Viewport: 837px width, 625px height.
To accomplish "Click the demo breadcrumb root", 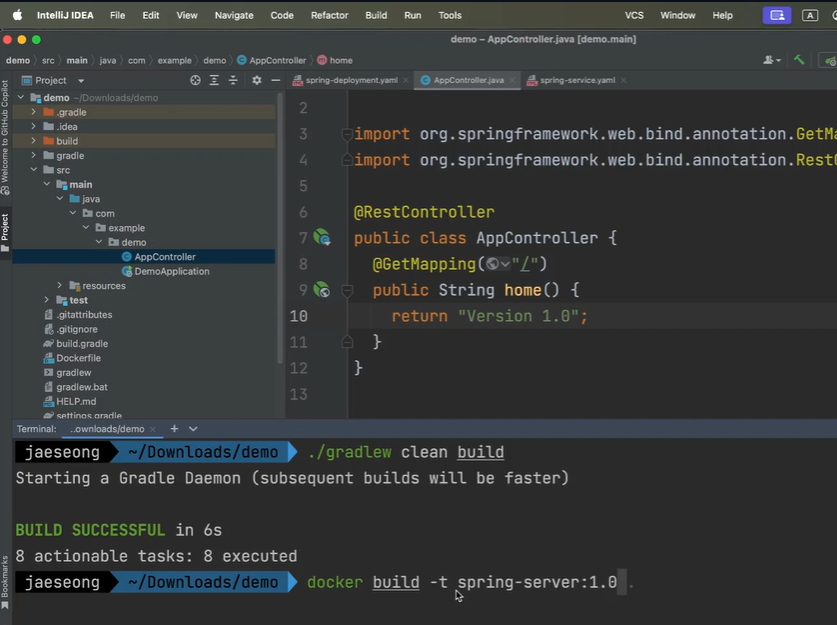I will [18, 60].
